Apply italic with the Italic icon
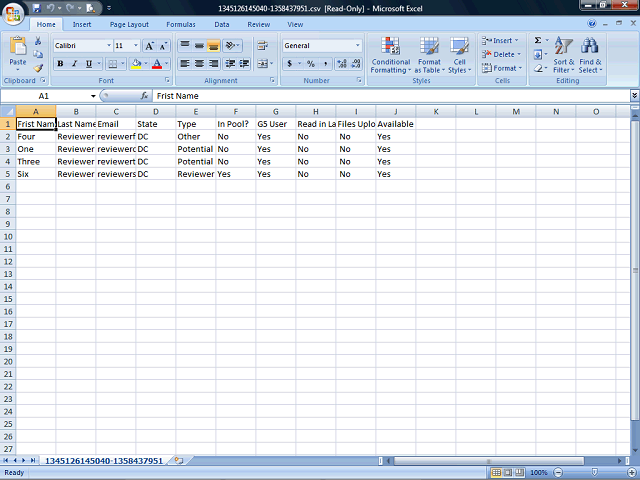Image resolution: width=640 pixels, height=480 pixels. coord(74,64)
